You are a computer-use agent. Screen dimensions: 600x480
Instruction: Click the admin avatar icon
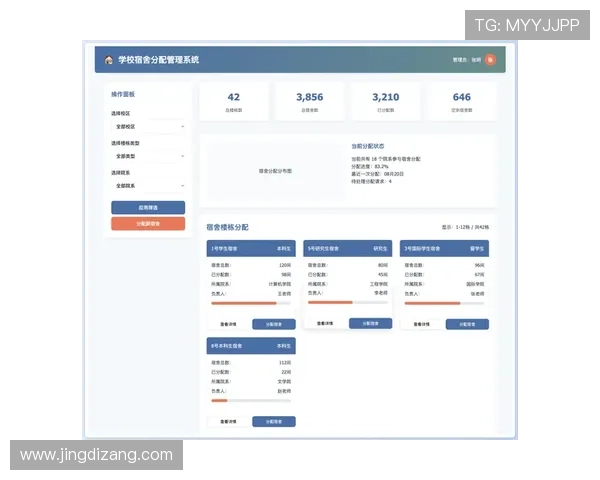click(490, 60)
